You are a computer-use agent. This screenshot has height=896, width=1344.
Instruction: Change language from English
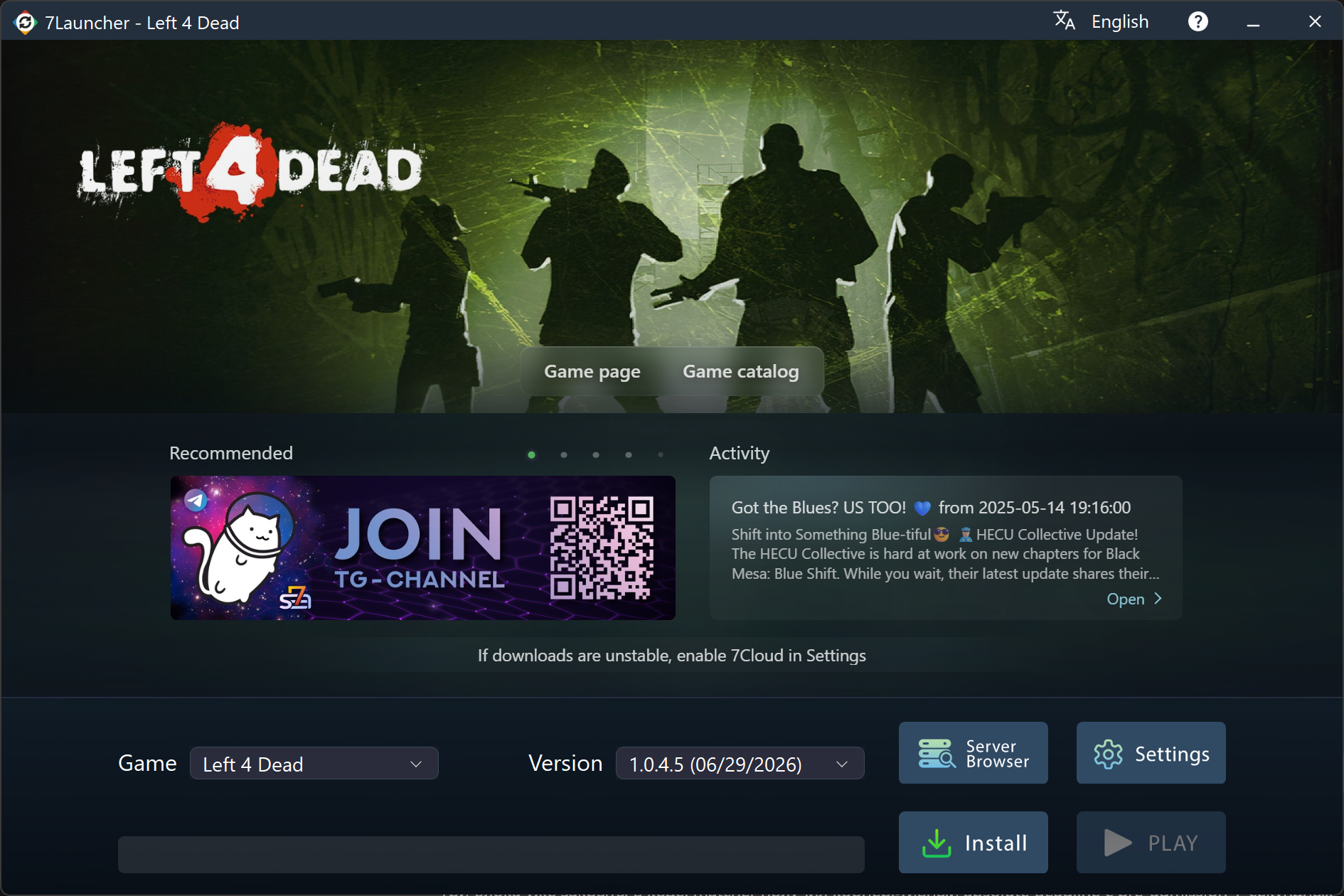tap(1120, 22)
